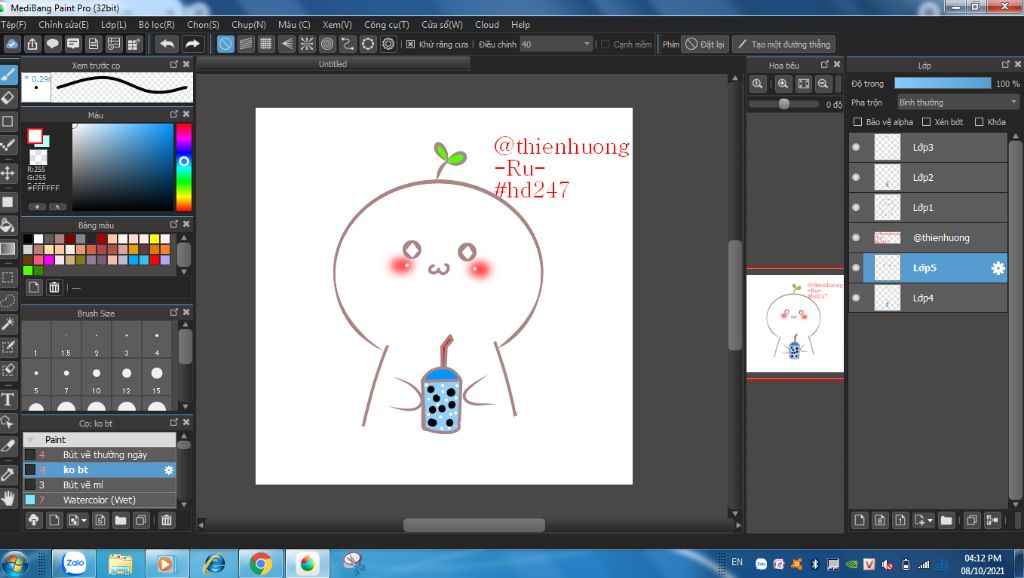This screenshot has width=1024, height=578.
Task: Select the Move tool
Action: pos(8,173)
